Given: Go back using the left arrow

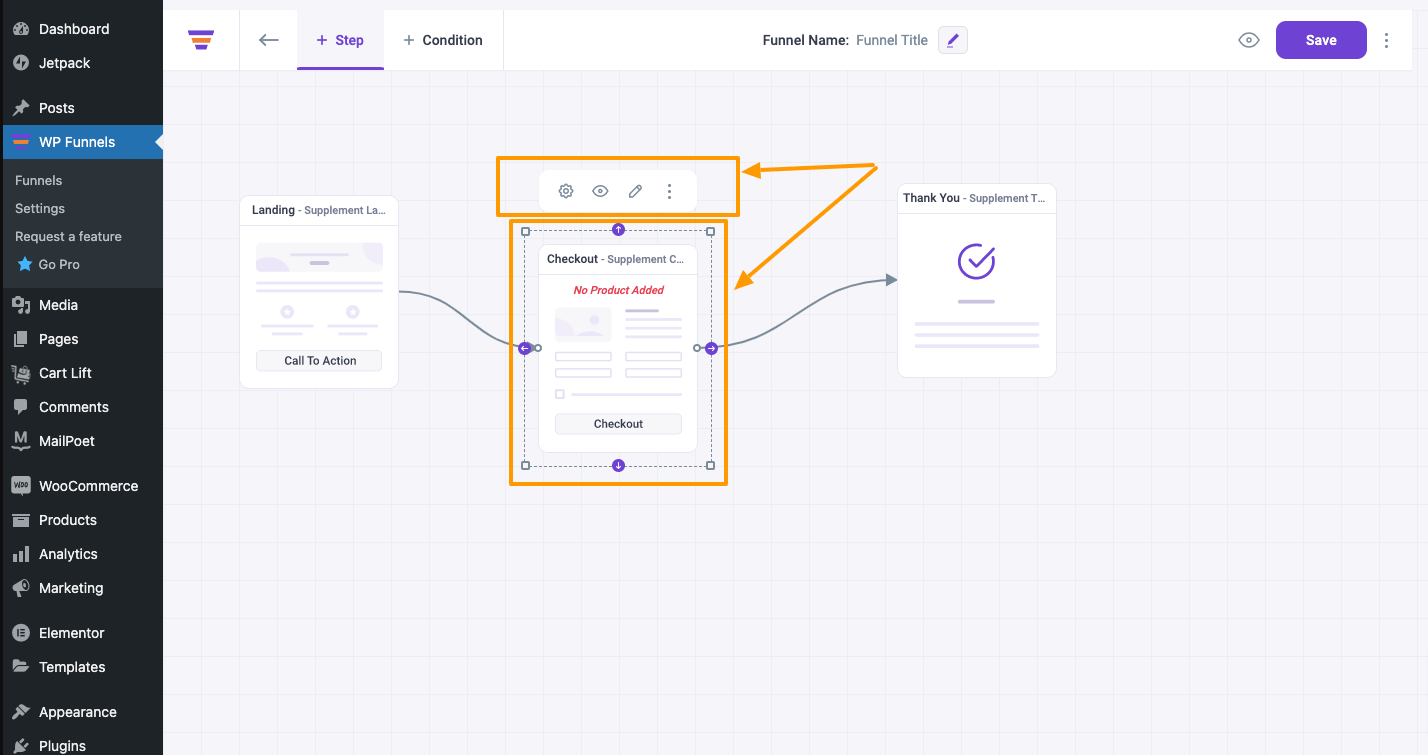Looking at the screenshot, I should [x=268, y=40].
